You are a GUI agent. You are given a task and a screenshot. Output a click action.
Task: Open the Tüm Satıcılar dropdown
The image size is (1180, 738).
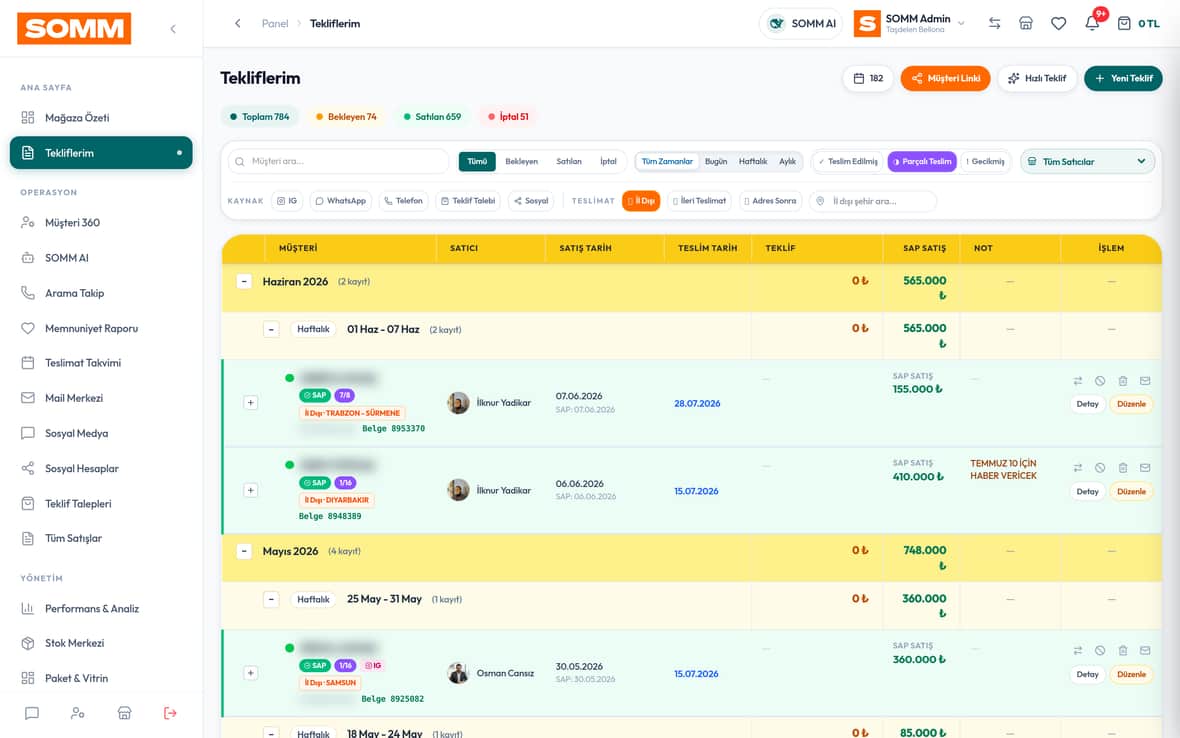(x=1087, y=161)
